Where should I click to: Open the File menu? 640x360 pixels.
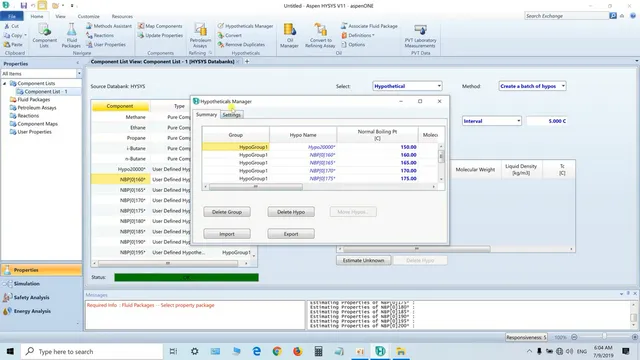click(x=12, y=16)
